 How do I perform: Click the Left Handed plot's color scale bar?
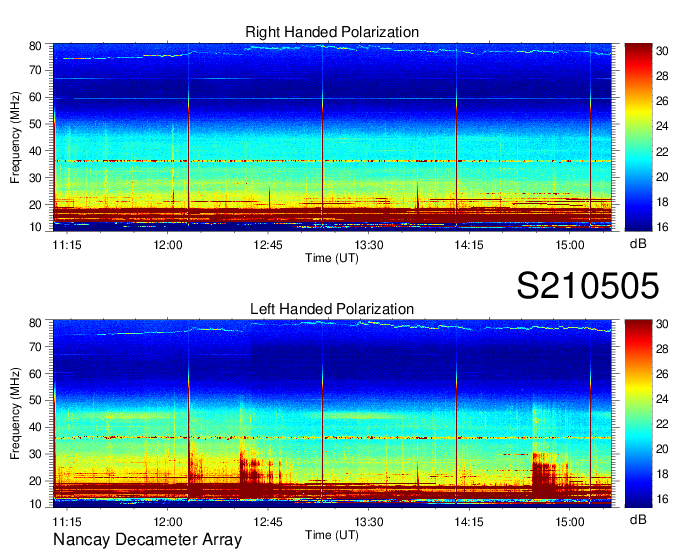pyautogui.click(x=638, y=414)
